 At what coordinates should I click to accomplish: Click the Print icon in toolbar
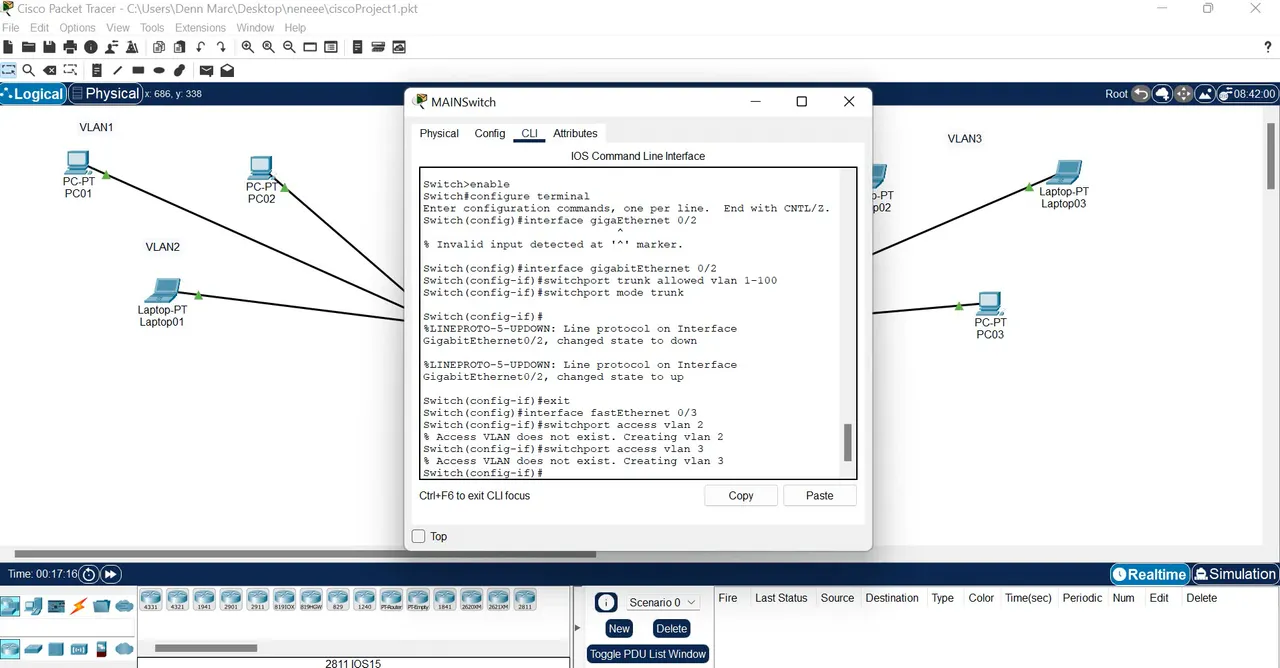[70, 47]
